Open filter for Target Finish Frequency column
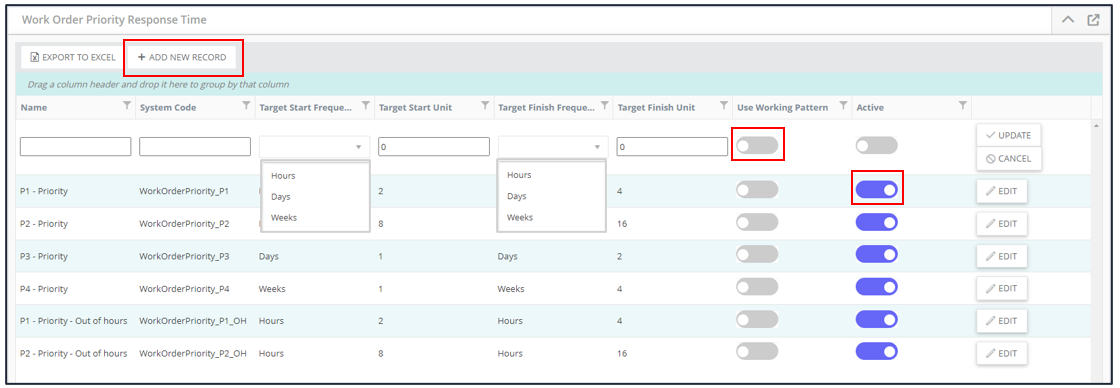This screenshot has height=388, width=1120. click(x=604, y=106)
